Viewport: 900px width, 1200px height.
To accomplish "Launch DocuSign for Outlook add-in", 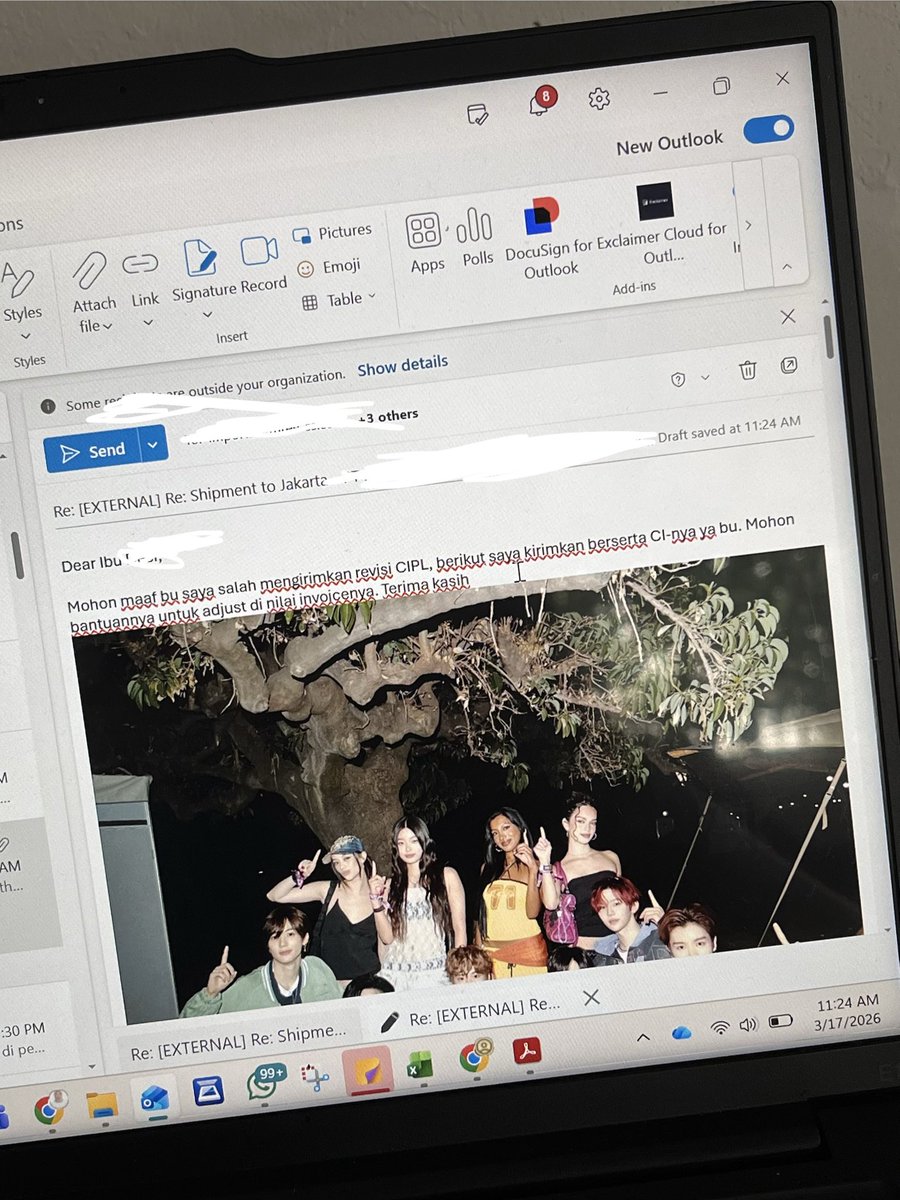I will click(548, 239).
